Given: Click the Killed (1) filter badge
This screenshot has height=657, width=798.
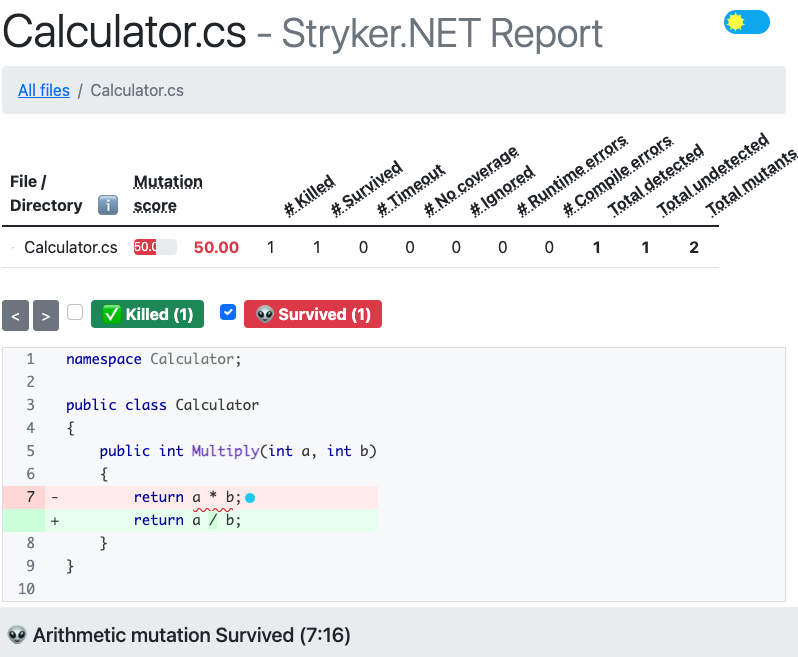Looking at the screenshot, I should click(148, 315).
